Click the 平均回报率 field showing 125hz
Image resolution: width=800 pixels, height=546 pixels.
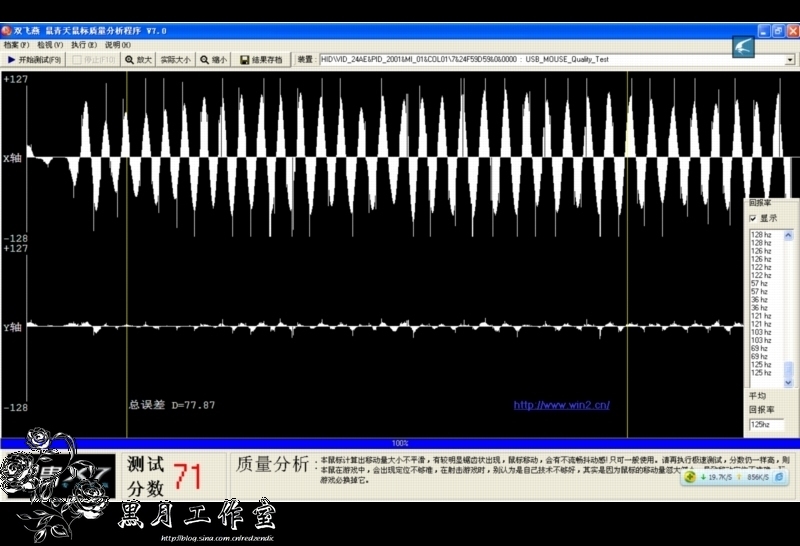point(766,425)
